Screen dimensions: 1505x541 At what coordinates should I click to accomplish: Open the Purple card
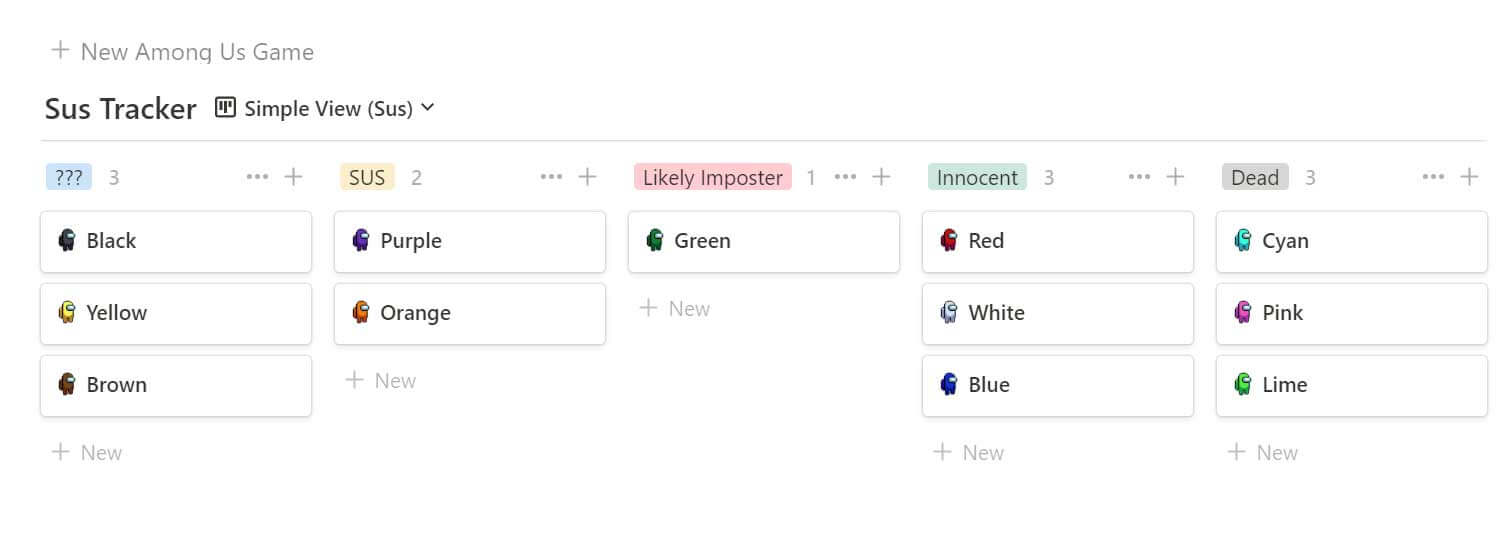coord(470,241)
